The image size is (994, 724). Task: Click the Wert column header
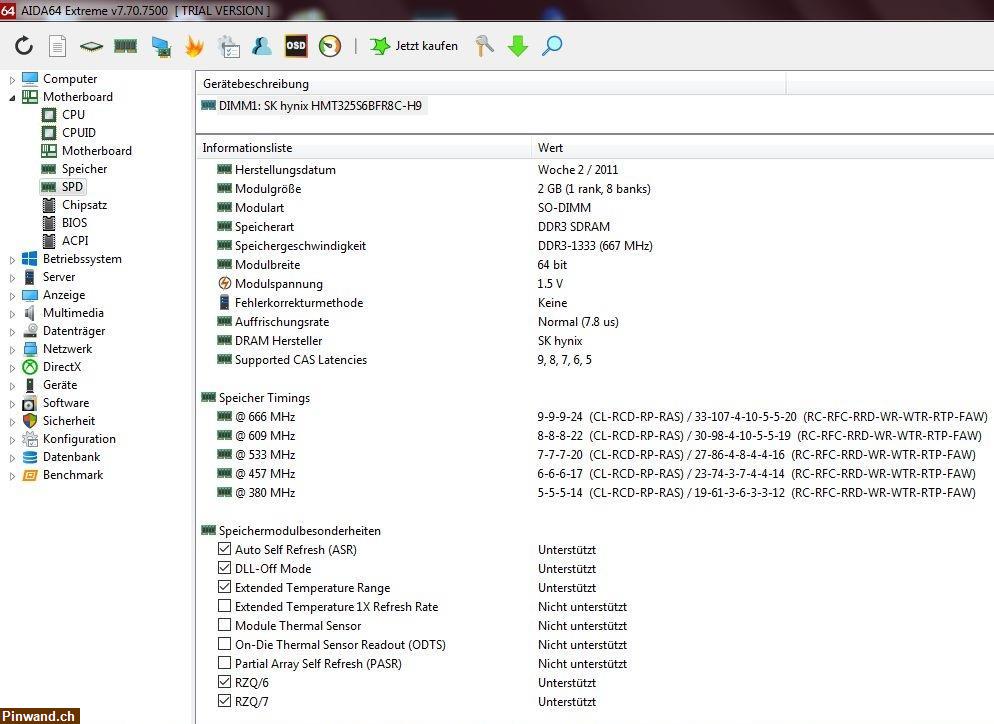click(550, 148)
